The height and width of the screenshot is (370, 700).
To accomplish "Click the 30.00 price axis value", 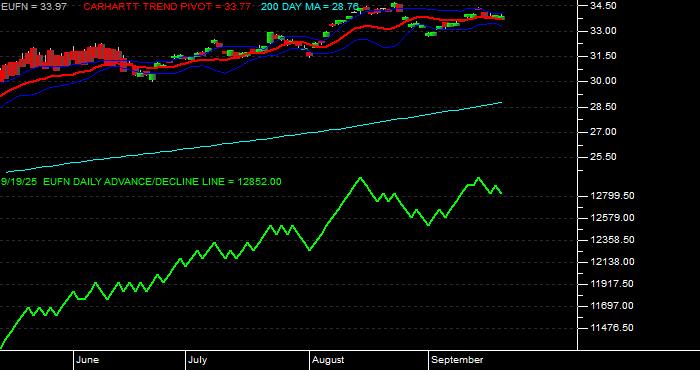I will pyautogui.click(x=604, y=81).
